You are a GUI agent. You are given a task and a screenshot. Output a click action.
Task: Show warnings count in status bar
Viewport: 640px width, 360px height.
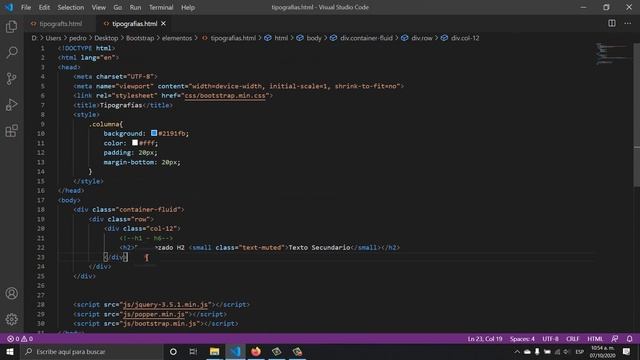(27, 339)
